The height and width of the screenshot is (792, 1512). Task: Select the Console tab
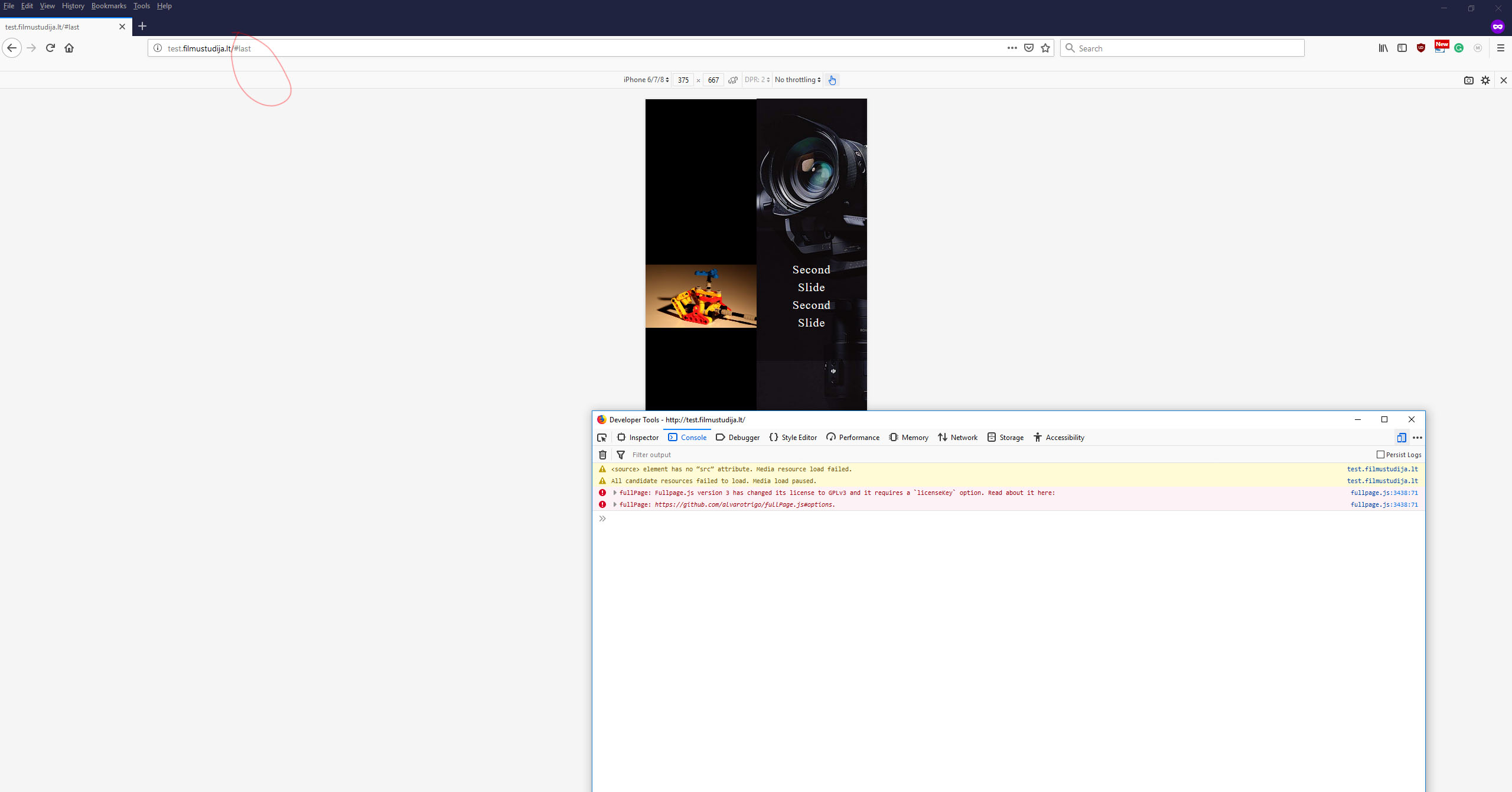(x=687, y=438)
